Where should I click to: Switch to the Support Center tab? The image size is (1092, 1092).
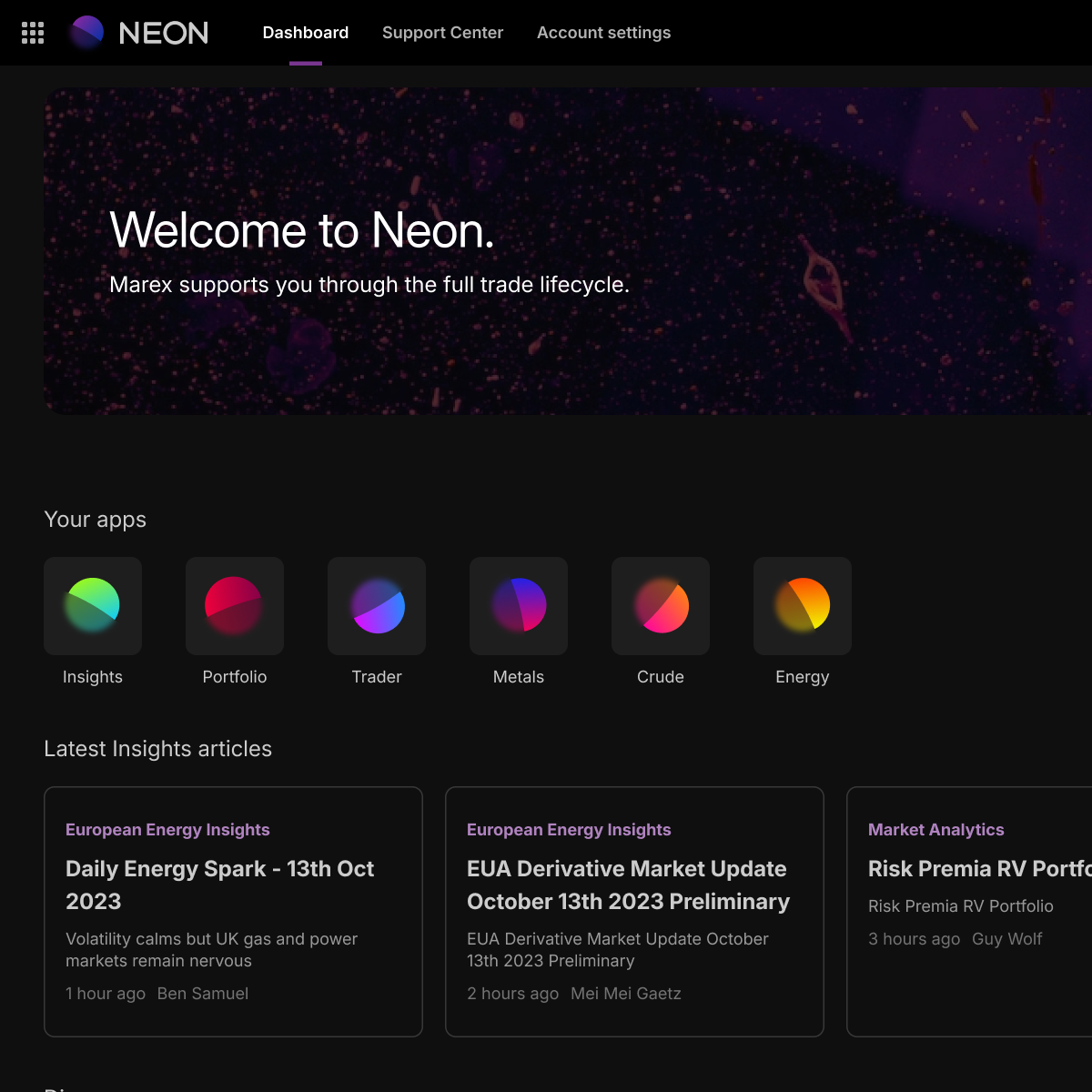pyautogui.click(x=442, y=32)
